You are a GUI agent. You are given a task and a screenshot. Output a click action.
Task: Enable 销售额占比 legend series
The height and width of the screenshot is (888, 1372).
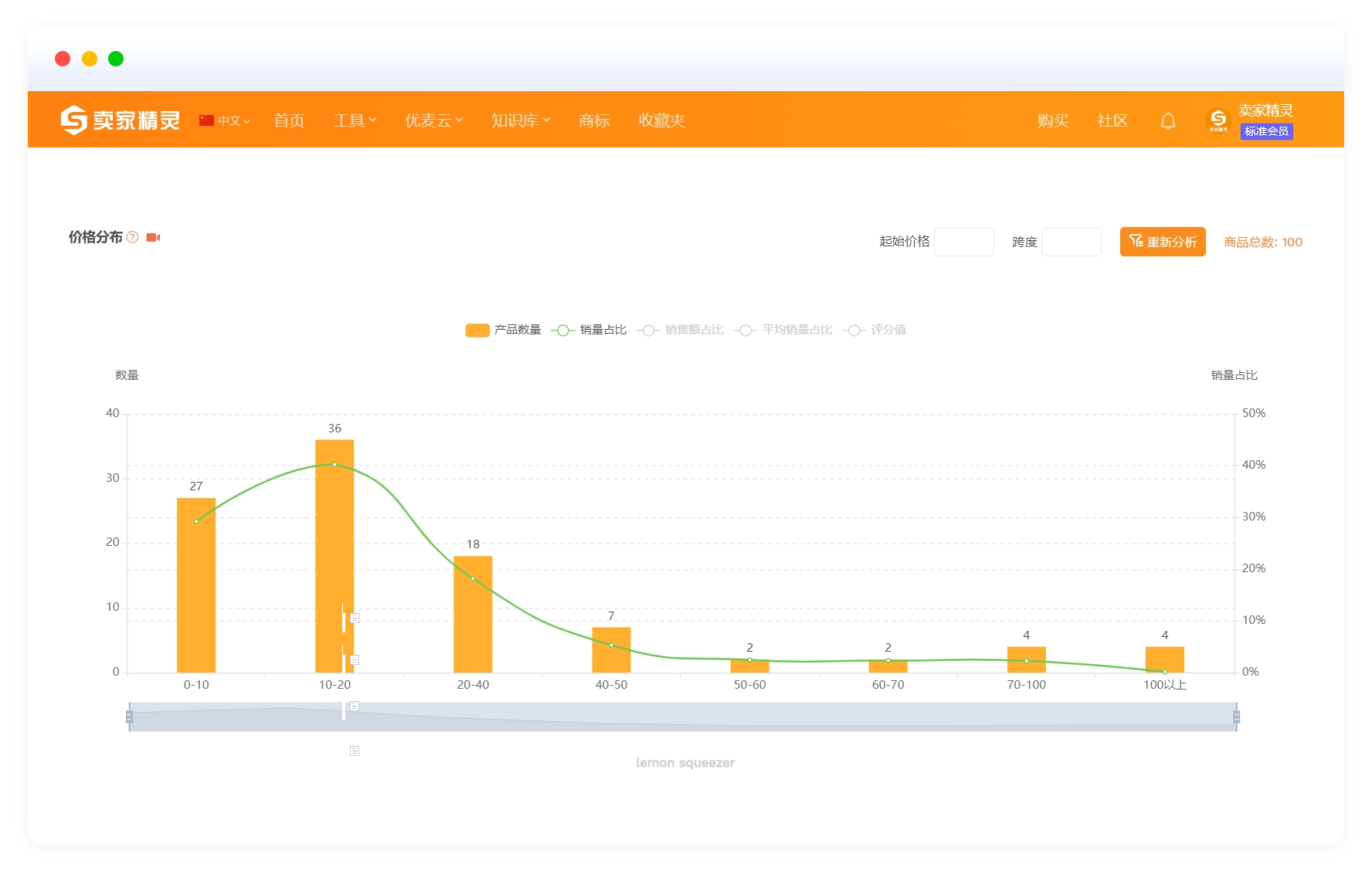680,330
